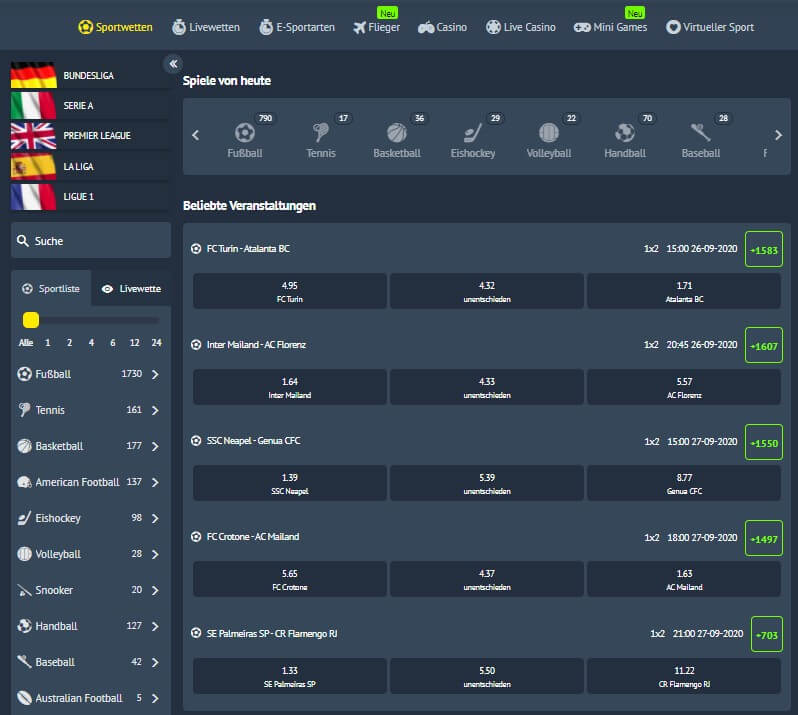Click the Baseball bat icon in sidebar list

[24, 662]
